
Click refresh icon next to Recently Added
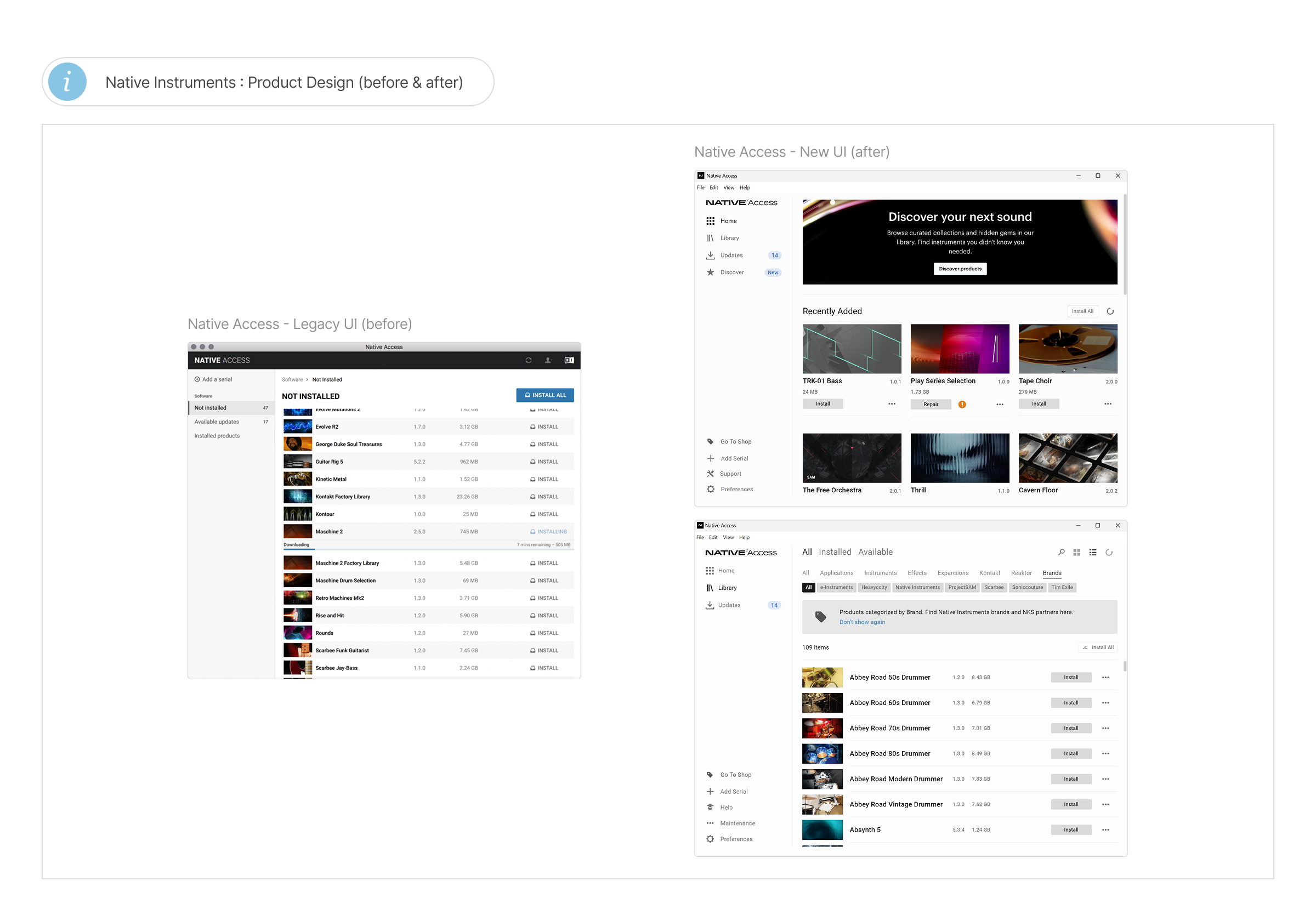coord(1110,311)
